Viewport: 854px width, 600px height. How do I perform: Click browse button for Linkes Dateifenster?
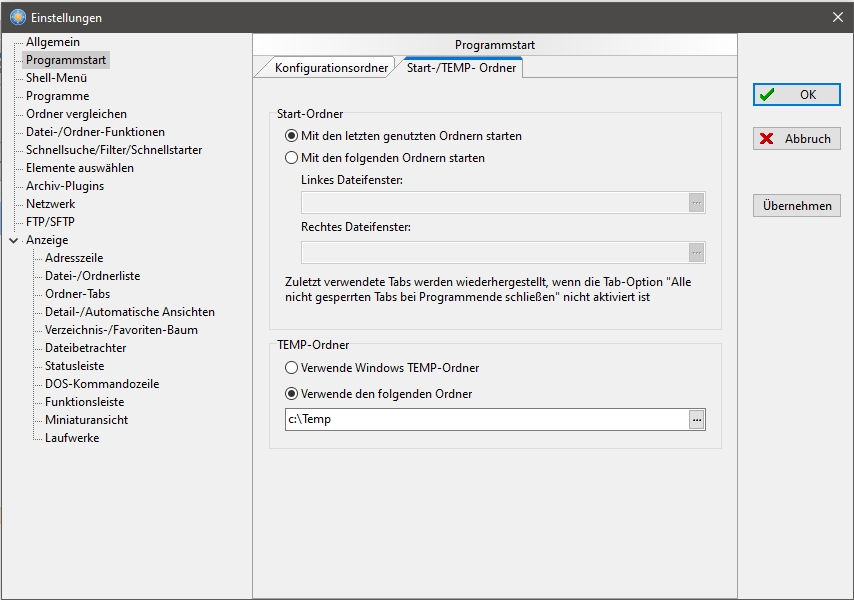(697, 203)
